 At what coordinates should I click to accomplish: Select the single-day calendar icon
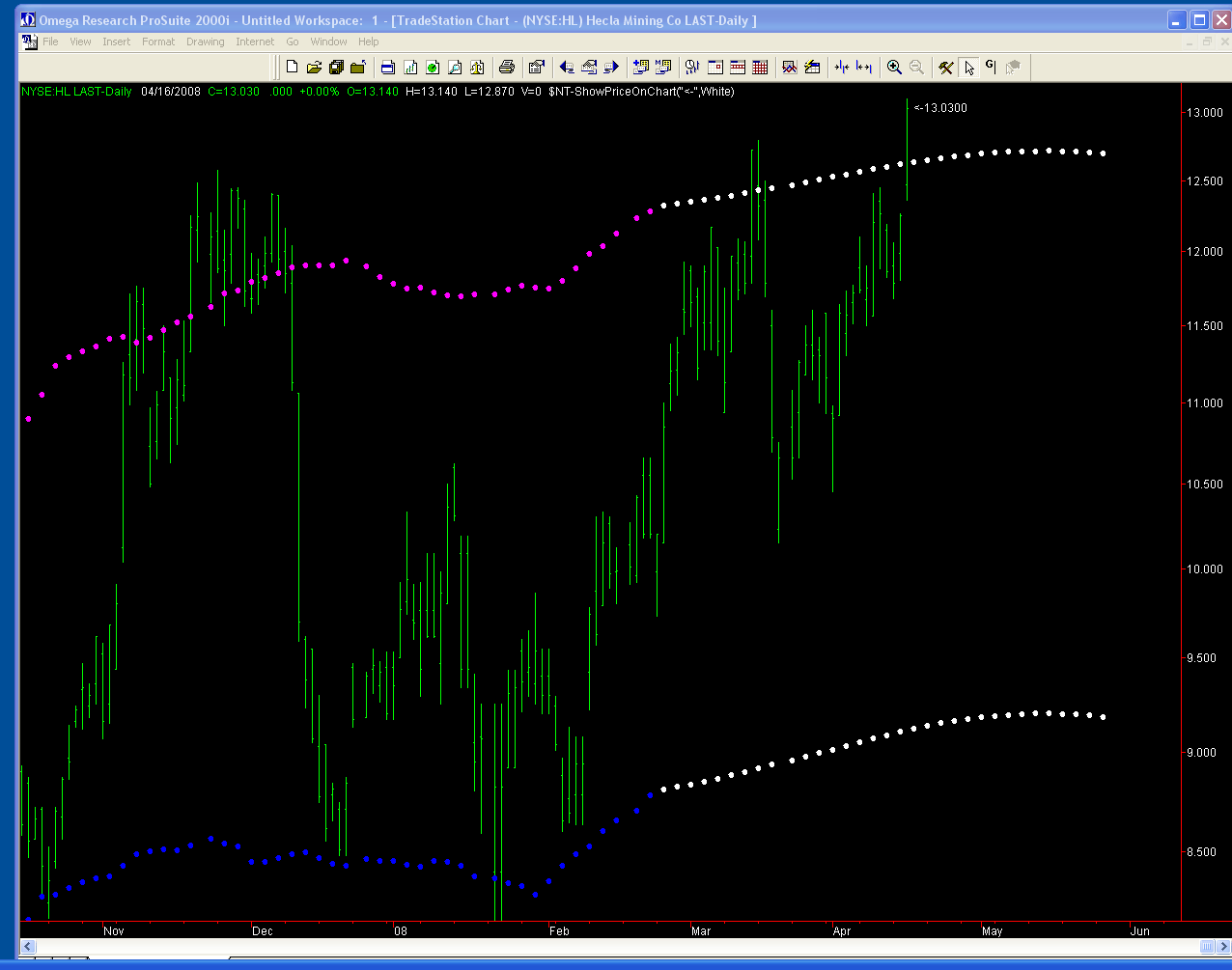click(x=715, y=67)
